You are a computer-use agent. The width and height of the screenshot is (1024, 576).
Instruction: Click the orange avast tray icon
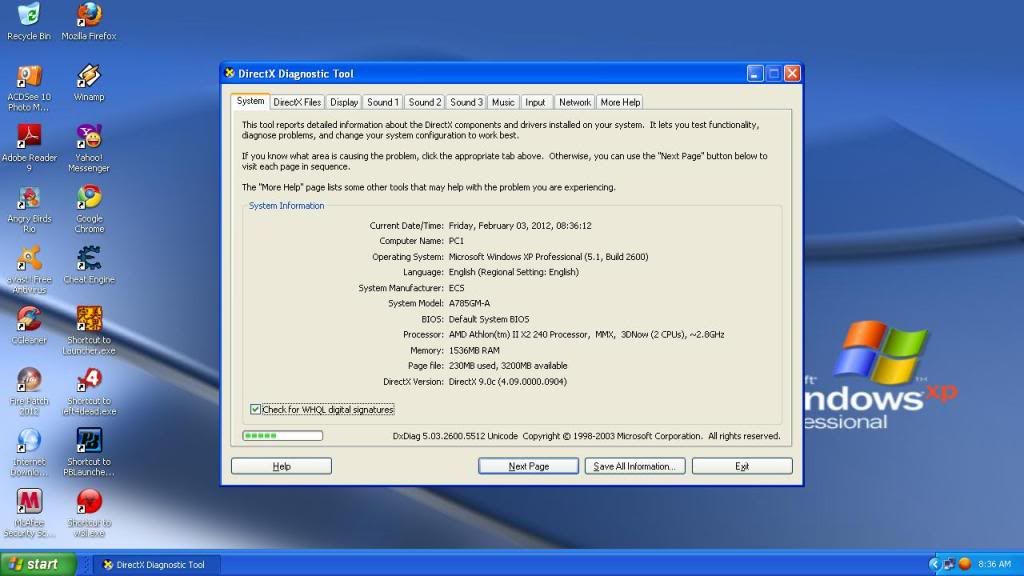[964, 564]
